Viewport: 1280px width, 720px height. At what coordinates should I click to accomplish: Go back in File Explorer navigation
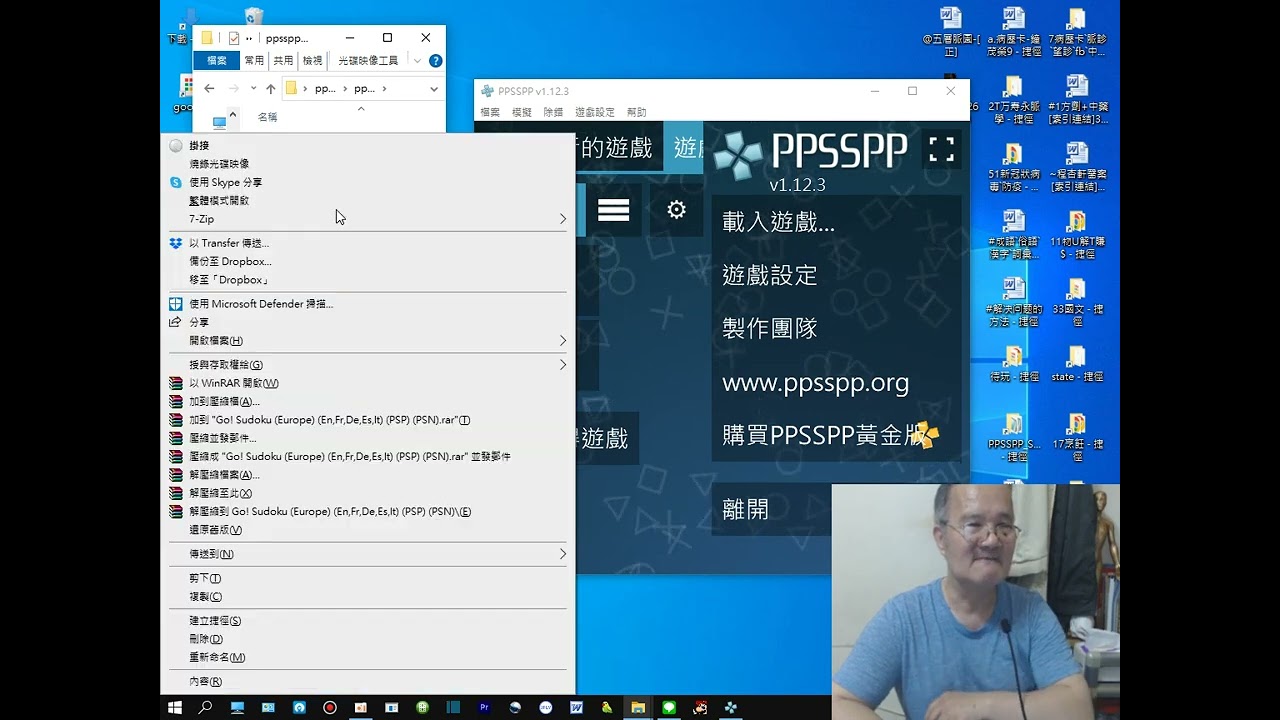(209, 89)
